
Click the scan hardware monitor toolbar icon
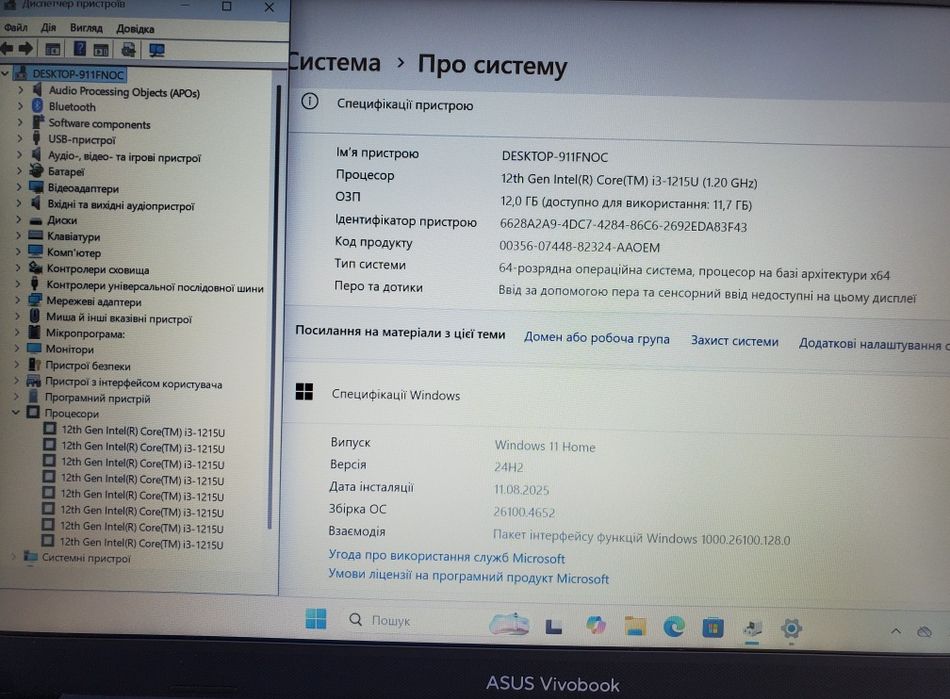tap(157, 50)
